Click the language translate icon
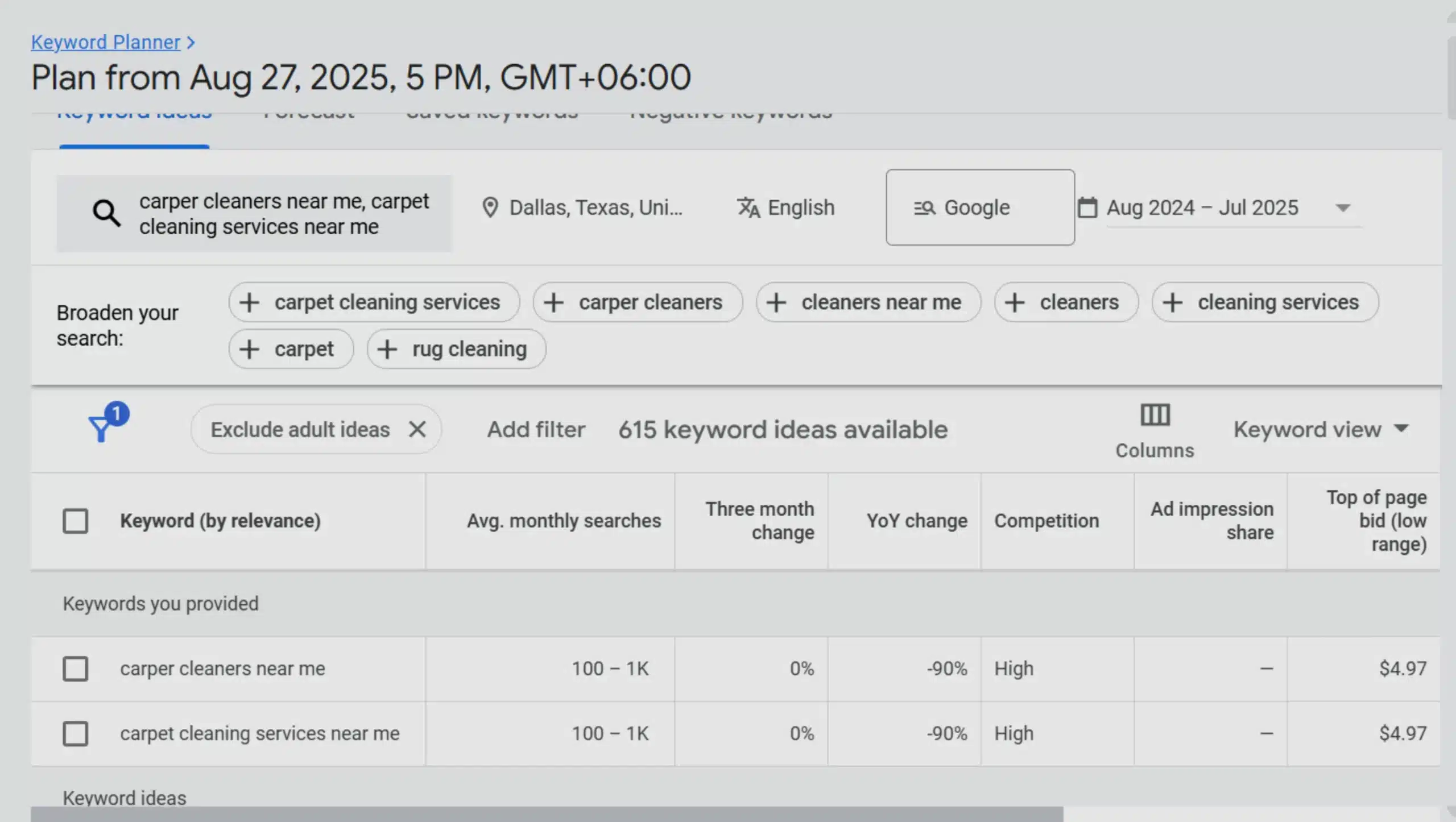 pyautogui.click(x=748, y=207)
